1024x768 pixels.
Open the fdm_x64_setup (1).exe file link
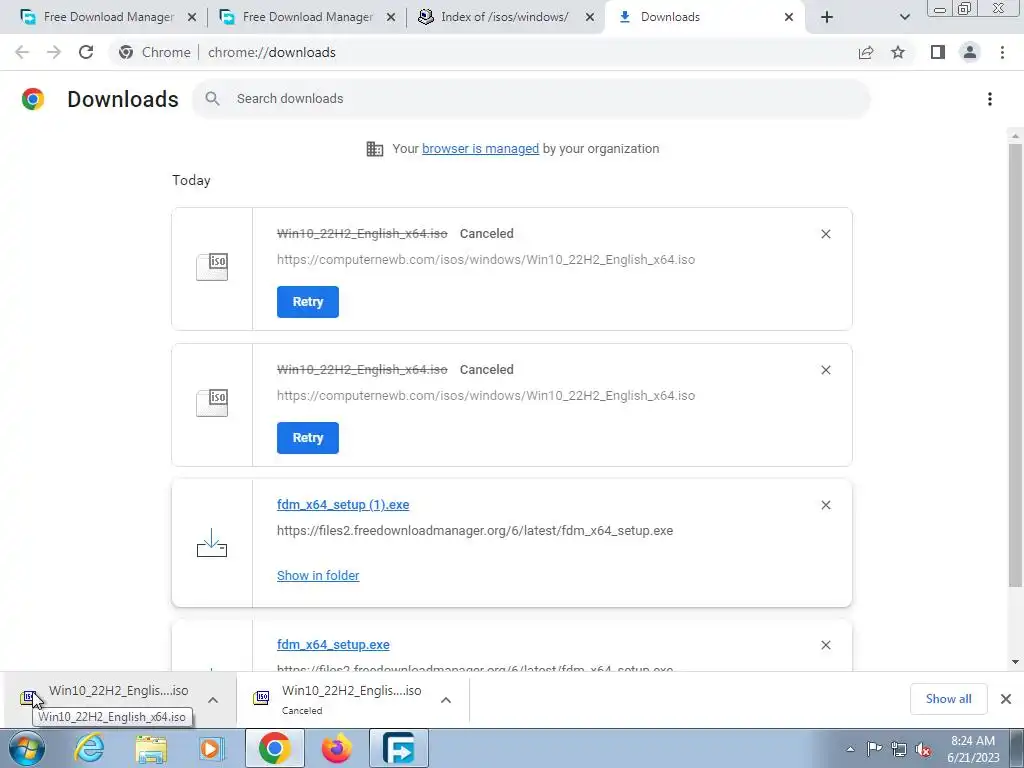click(x=343, y=505)
